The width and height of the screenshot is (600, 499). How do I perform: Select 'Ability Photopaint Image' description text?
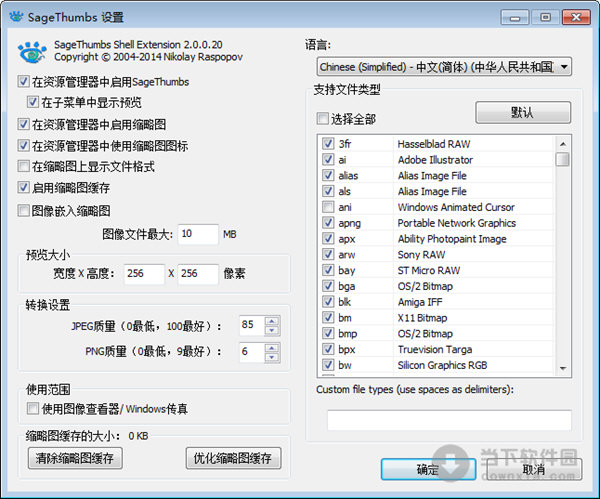452,239
